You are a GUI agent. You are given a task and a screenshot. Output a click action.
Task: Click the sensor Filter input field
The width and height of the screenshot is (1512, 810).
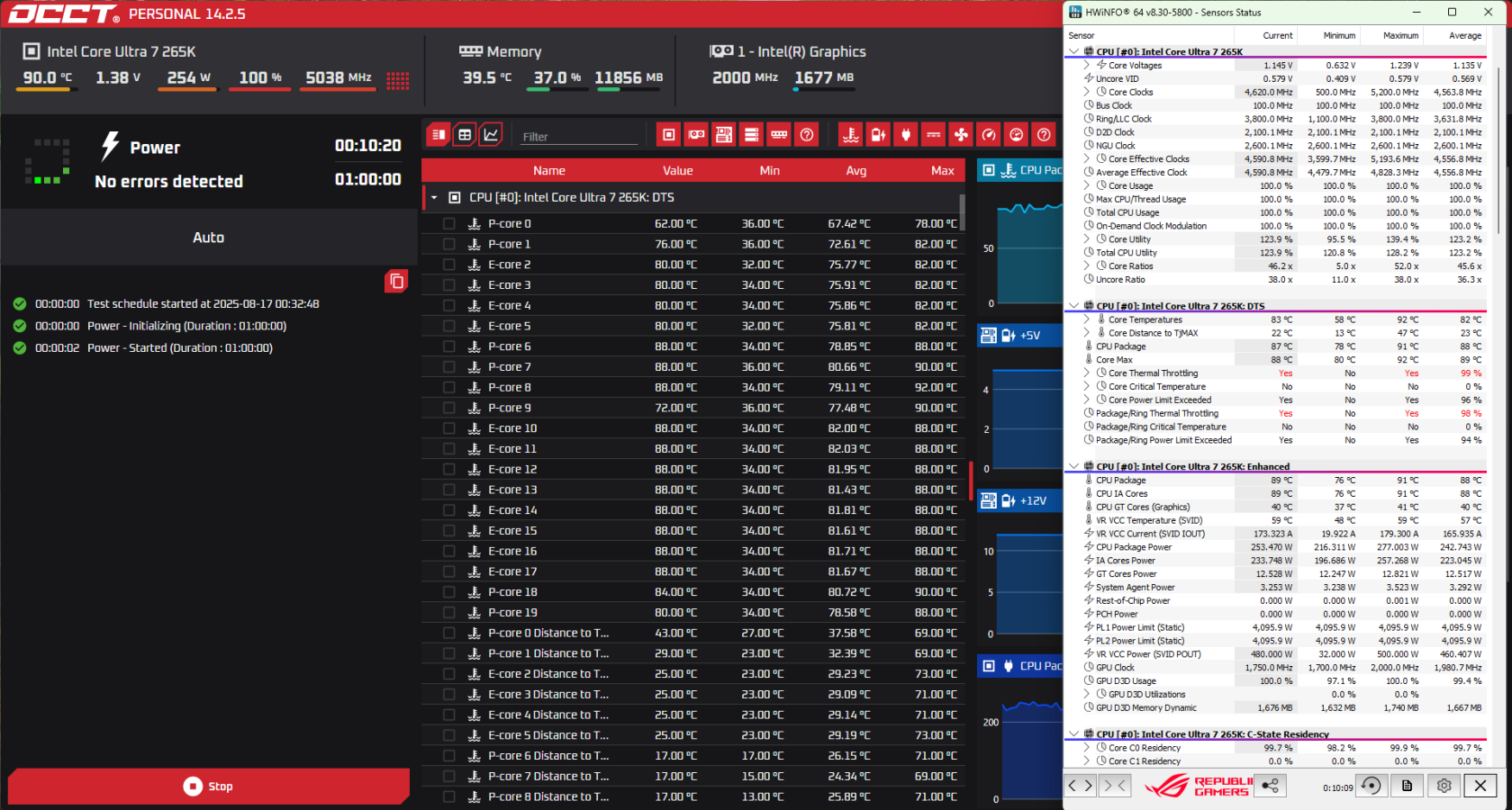point(578,137)
